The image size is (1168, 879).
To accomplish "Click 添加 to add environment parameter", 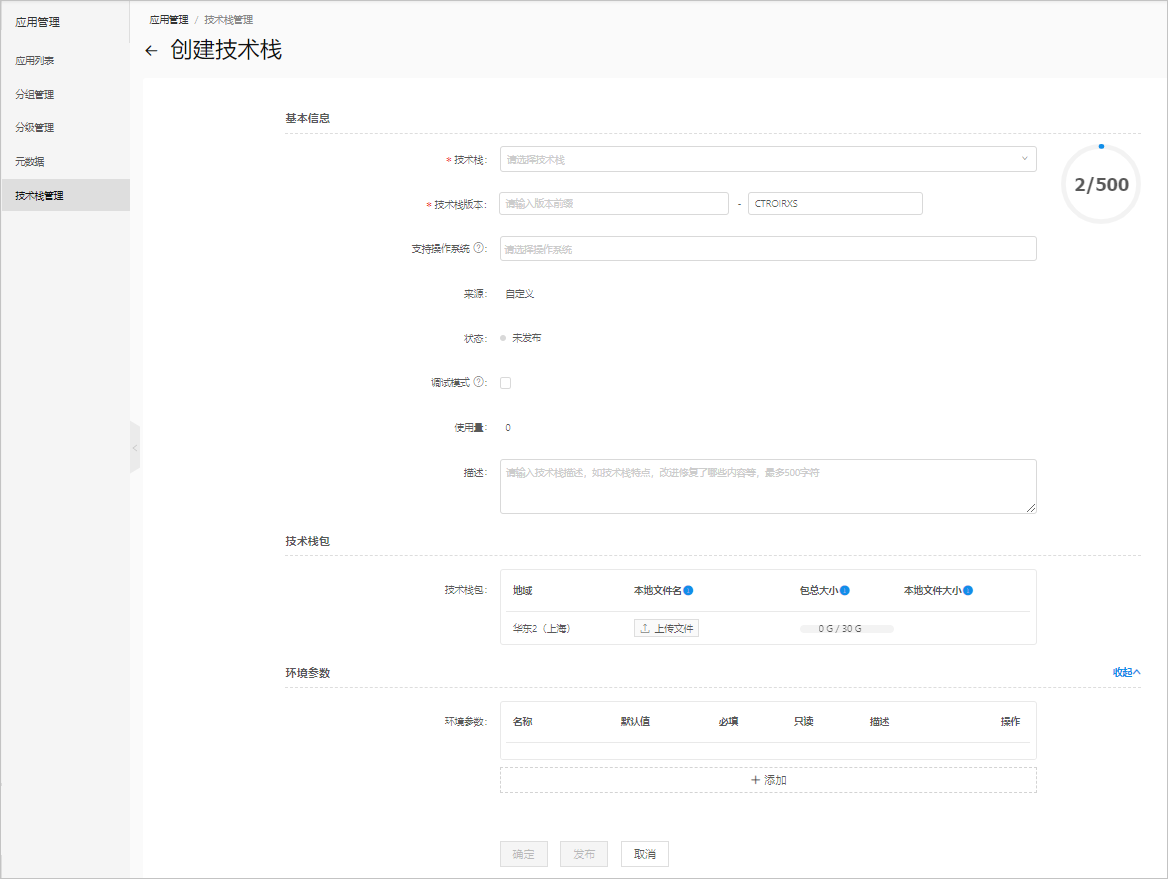I will (x=768, y=780).
